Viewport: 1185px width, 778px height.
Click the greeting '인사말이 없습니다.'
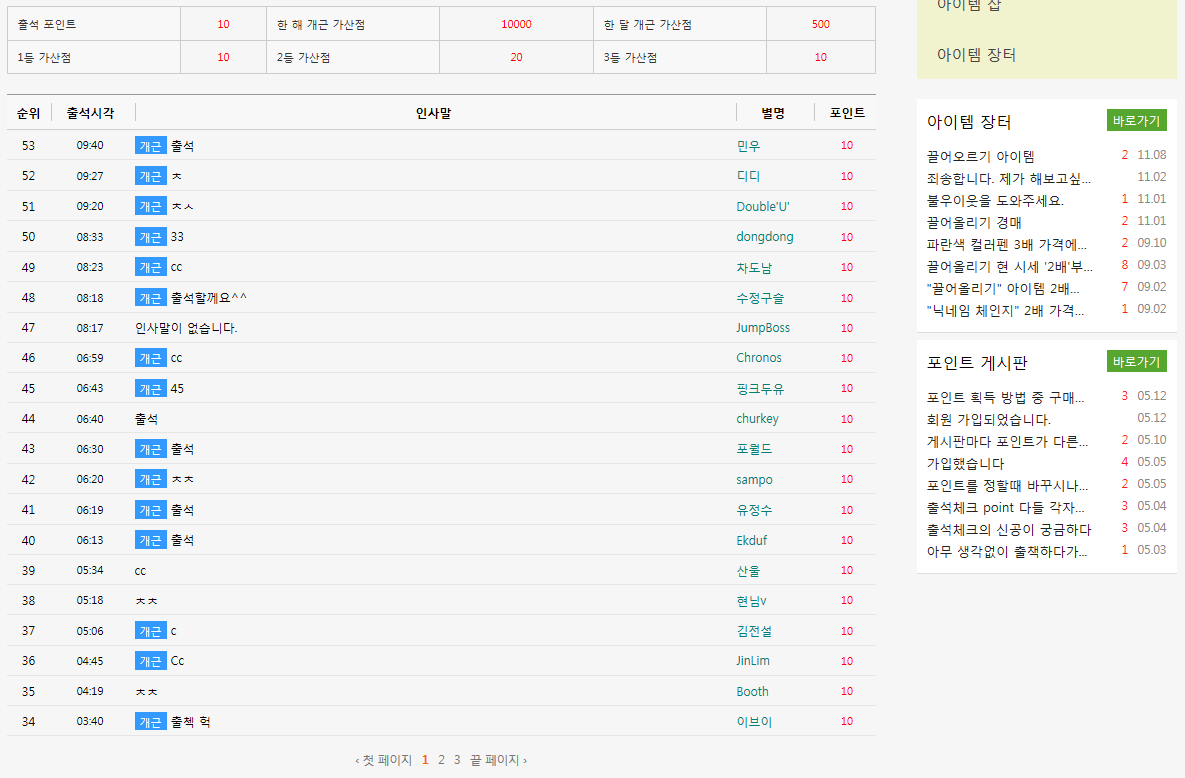(x=186, y=327)
